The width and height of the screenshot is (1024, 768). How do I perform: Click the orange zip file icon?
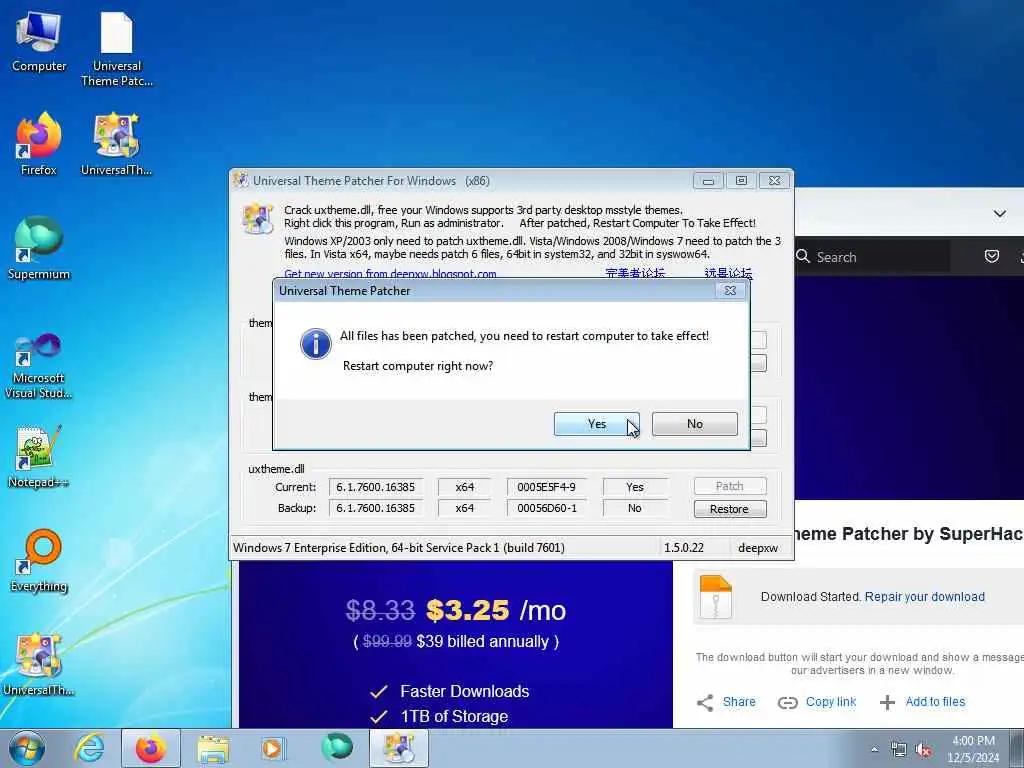[715, 597]
